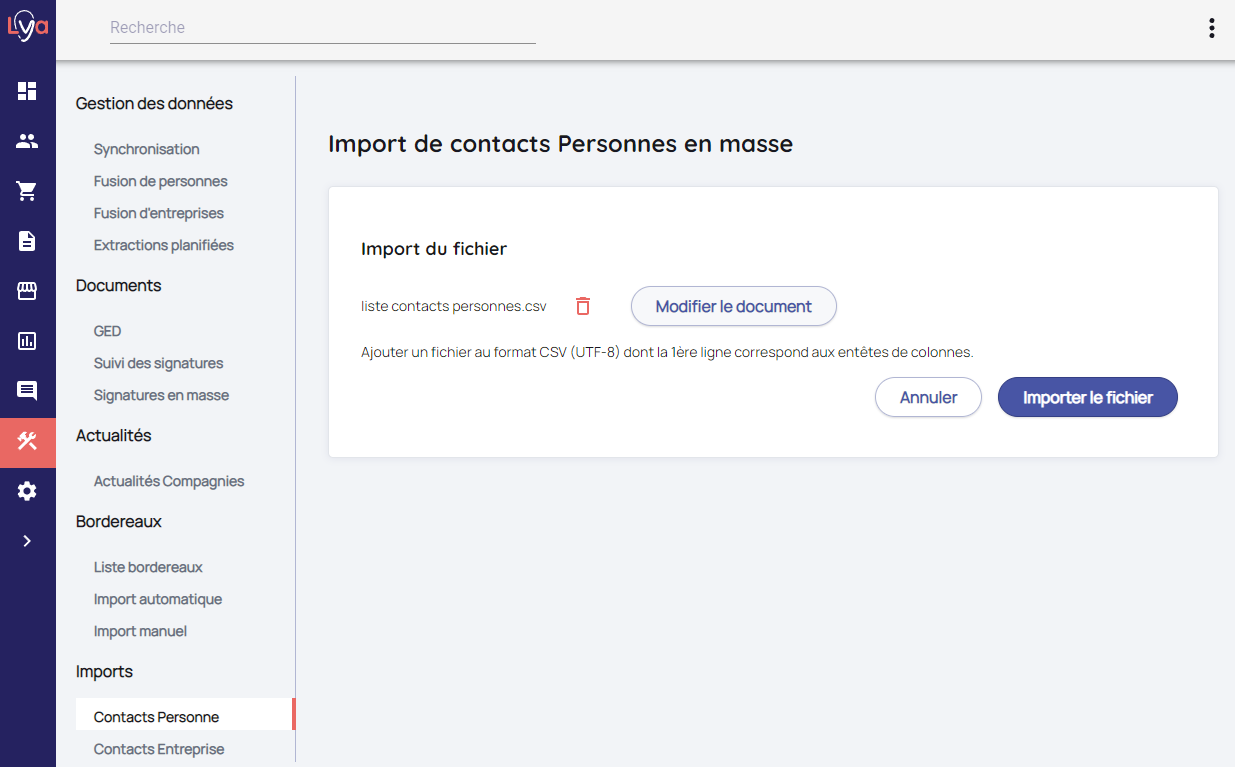The width and height of the screenshot is (1235, 767).
Task: Expand the left sidebar with chevron arrow
Action: 27,541
